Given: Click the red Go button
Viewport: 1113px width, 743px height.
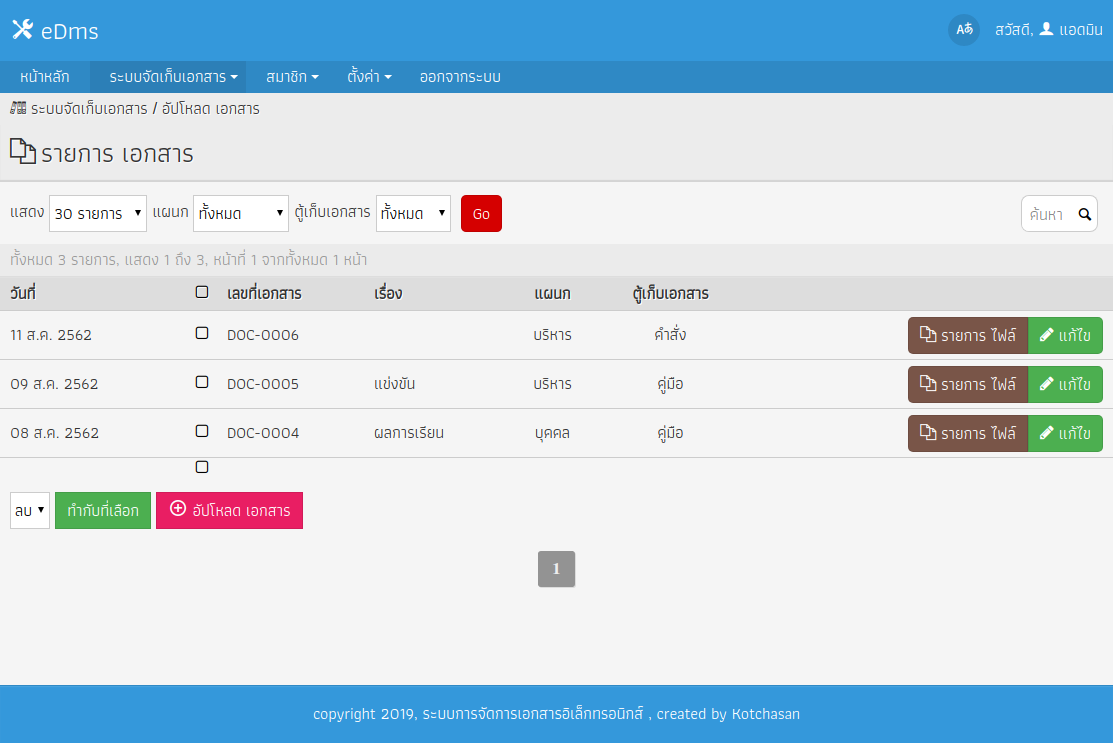Looking at the screenshot, I should point(481,214).
